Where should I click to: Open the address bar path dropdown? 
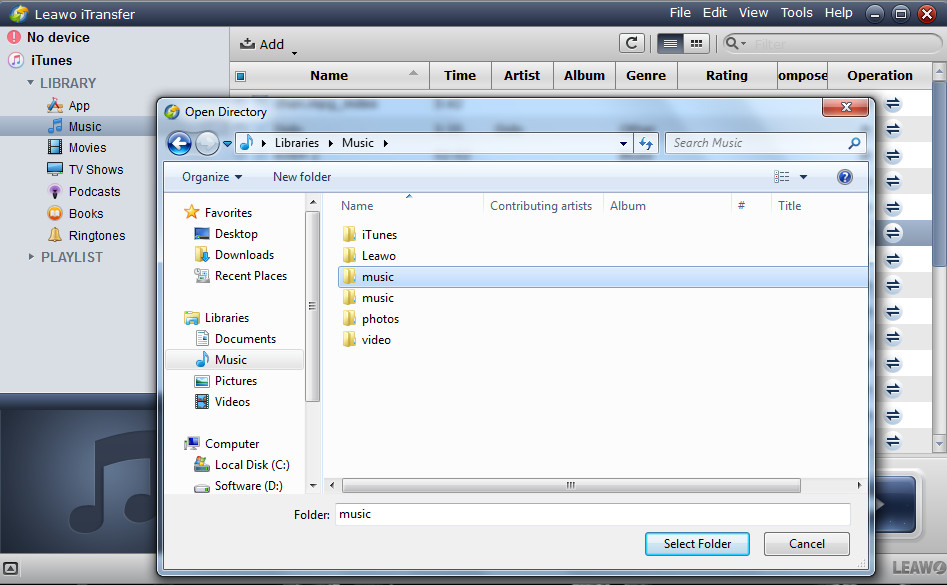click(x=624, y=143)
